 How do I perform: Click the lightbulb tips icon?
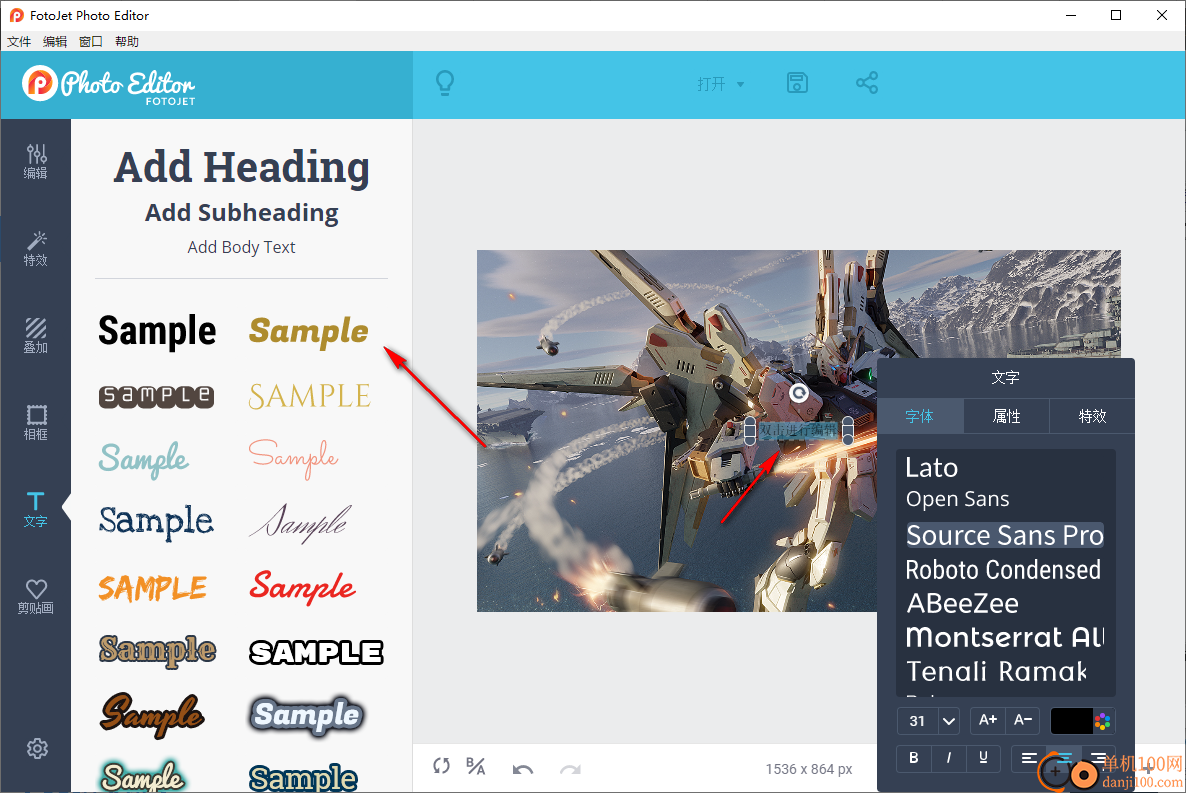[446, 83]
